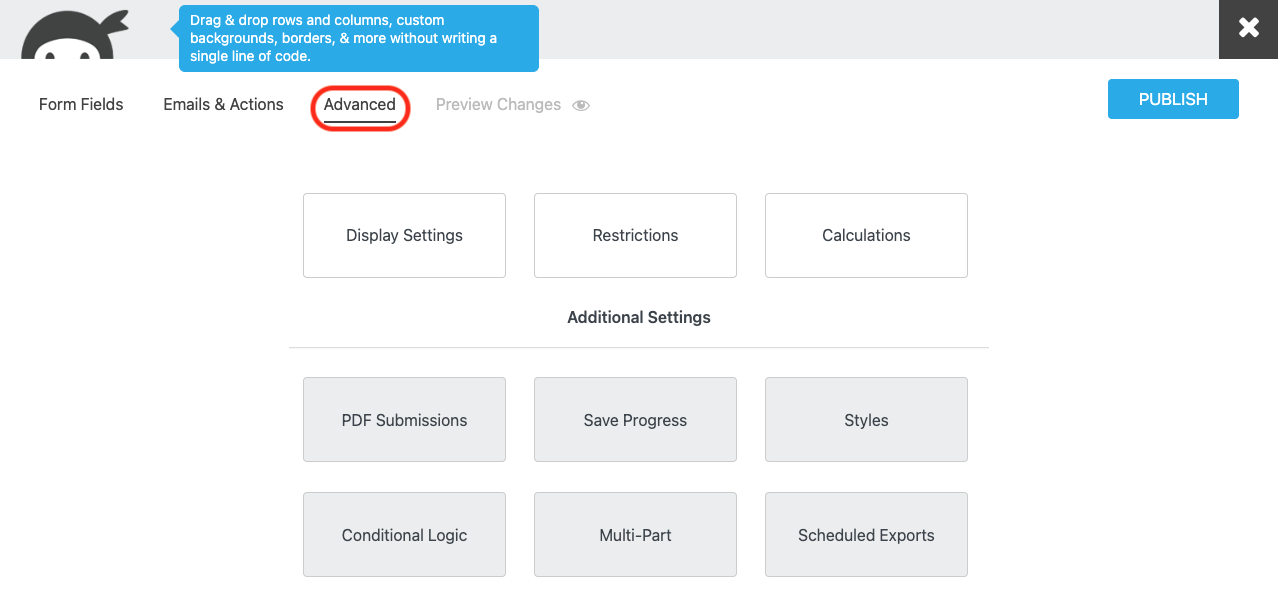Open PDF Submissions settings
Viewport: 1278px width, 615px height.
[x=404, y=420]
